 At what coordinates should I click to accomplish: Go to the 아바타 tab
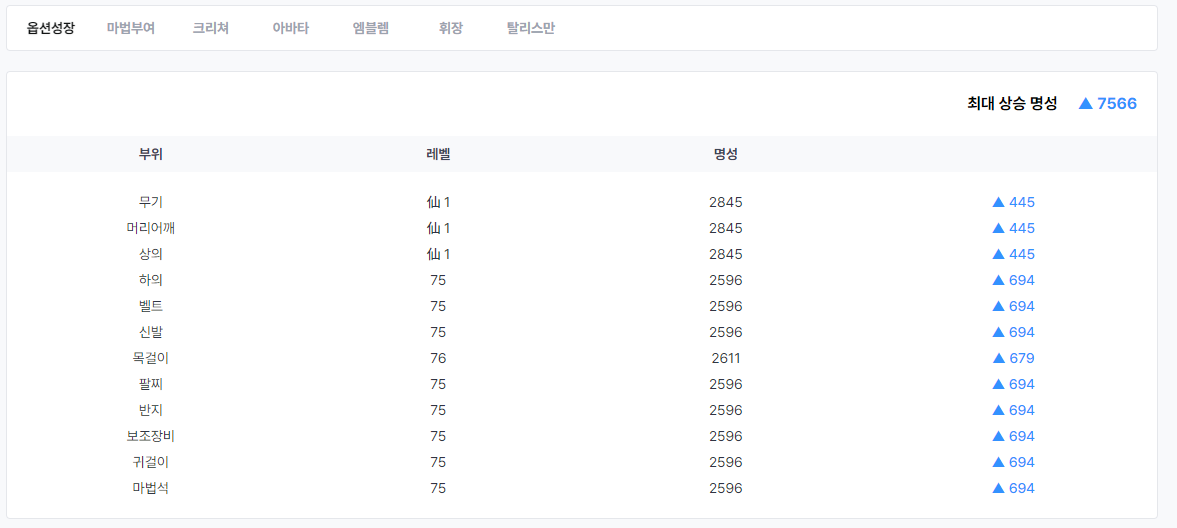(x=291, y=28)
